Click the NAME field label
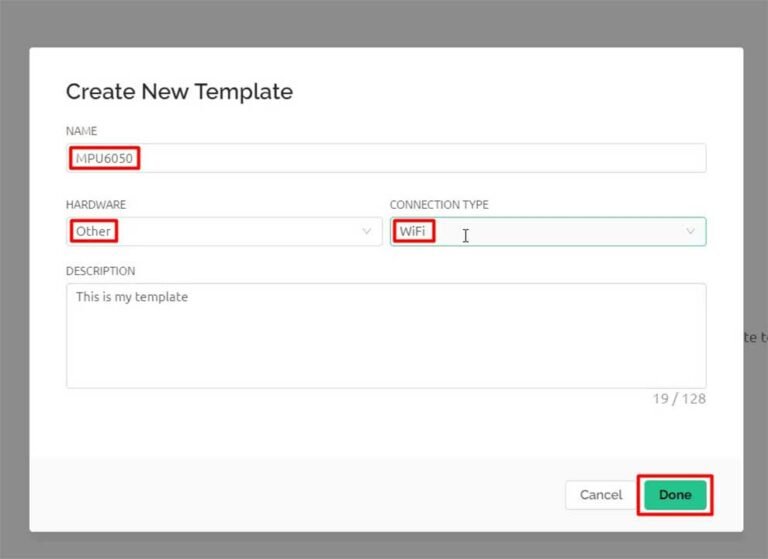The height and width of the screenshot is (559, 768). [81, 131]
